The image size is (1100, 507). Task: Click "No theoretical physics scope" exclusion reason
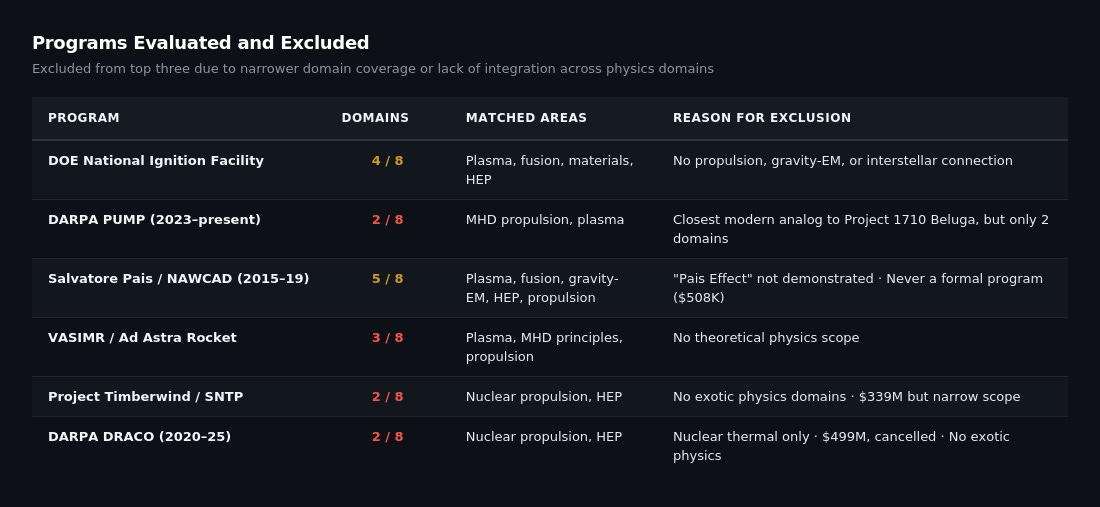point(766,338)
